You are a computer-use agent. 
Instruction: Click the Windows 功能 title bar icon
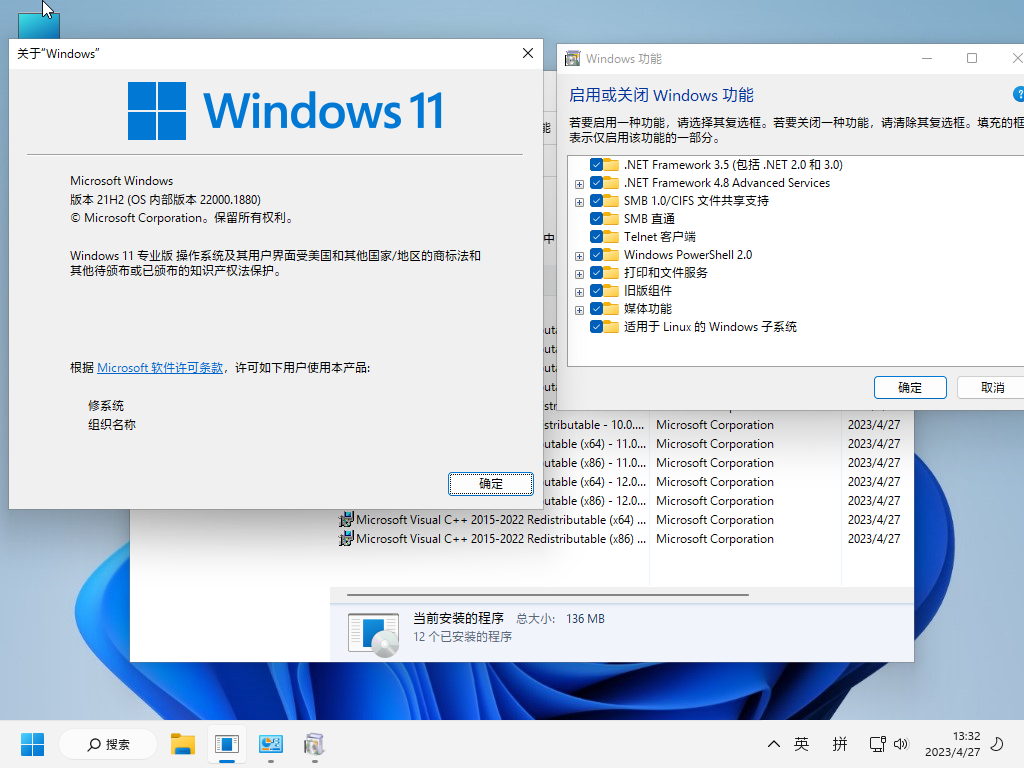(x=572, y=59)
